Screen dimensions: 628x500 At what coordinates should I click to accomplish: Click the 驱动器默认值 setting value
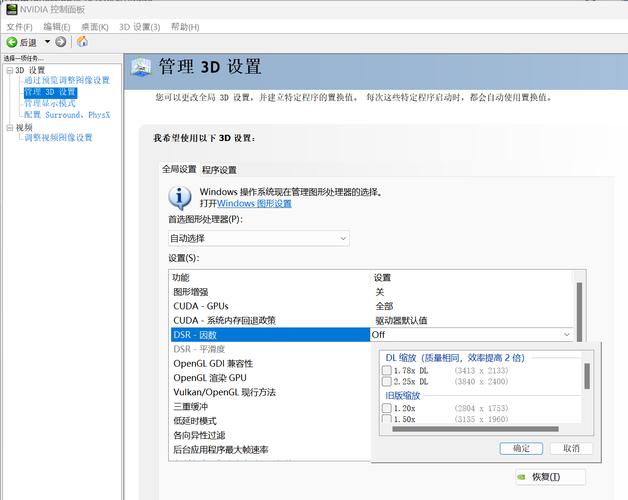pyautogui.click(x=401, y=321)
